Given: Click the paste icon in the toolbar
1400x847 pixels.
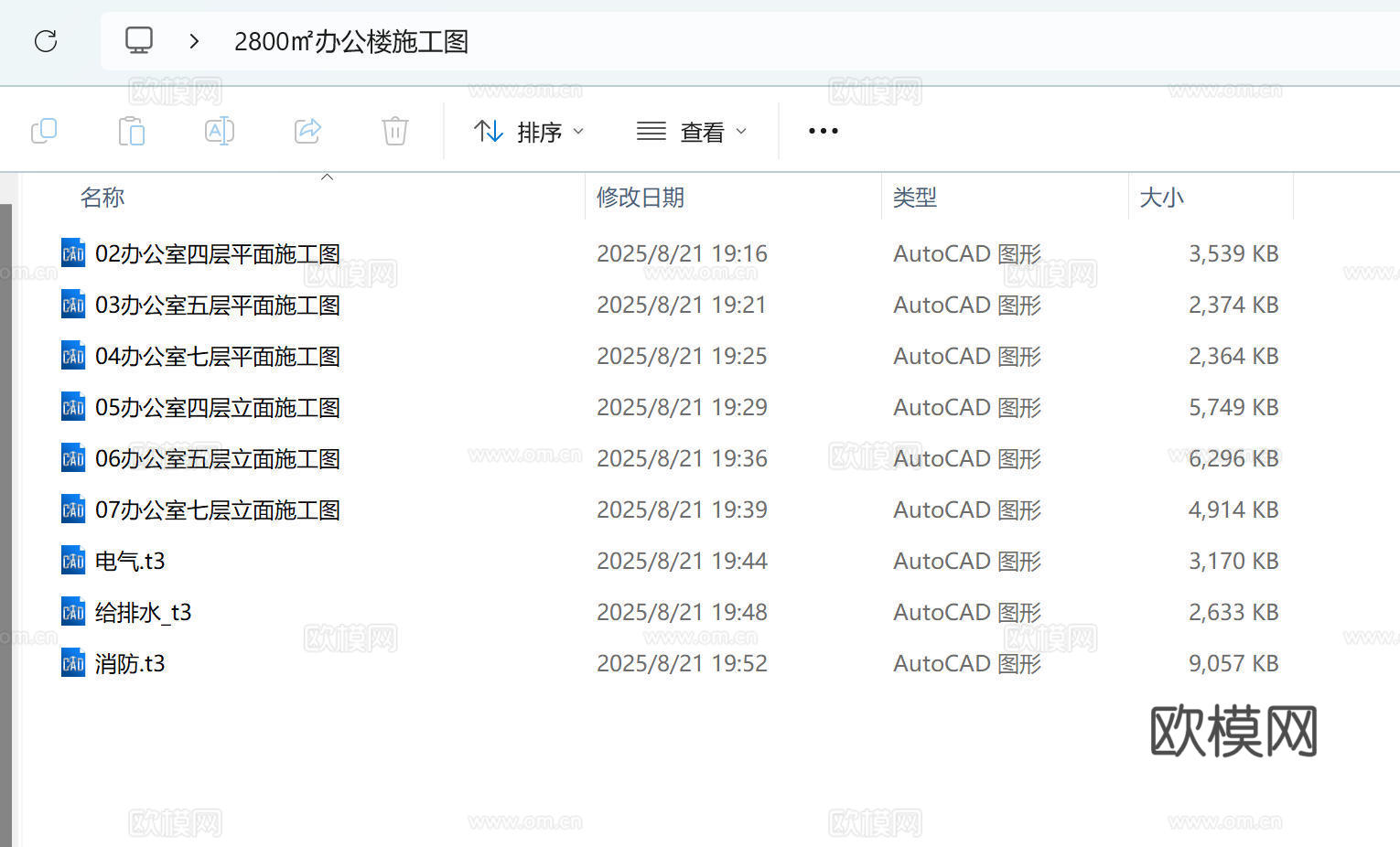Looking at the screenshot, I should (132, 131).
